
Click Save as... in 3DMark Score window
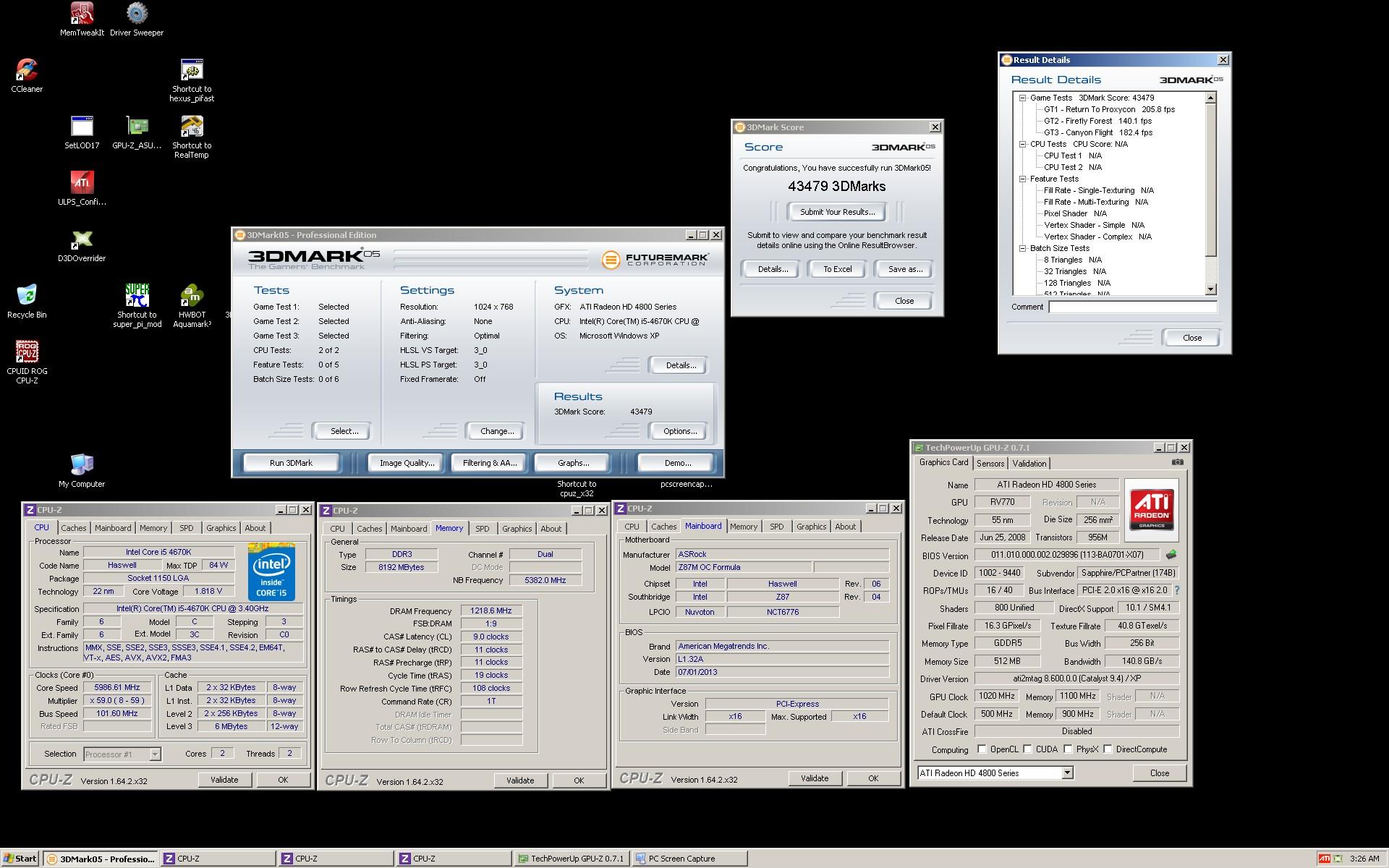(x=905, y=269)
